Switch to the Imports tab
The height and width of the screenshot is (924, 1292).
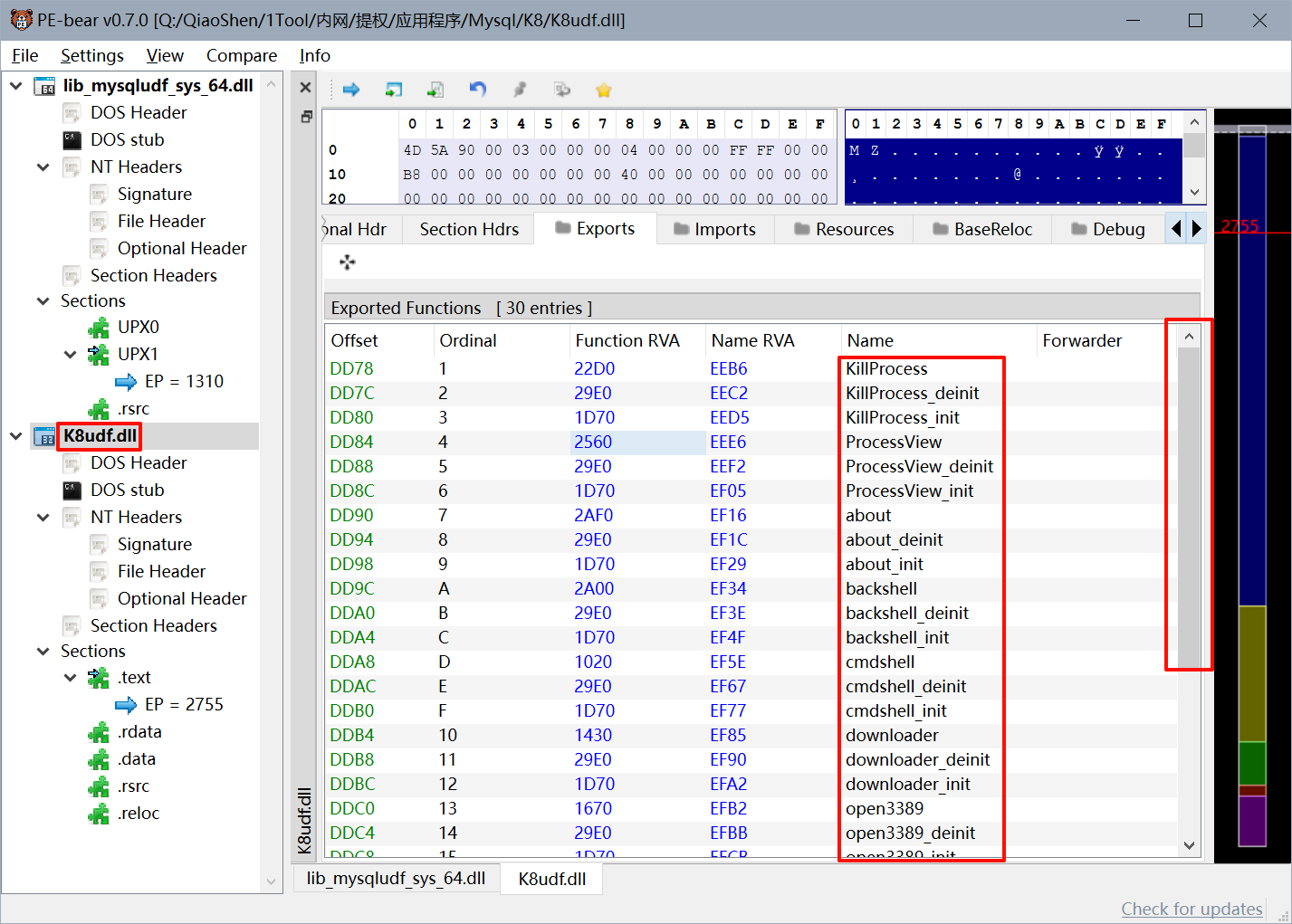(x=715, y=230)
